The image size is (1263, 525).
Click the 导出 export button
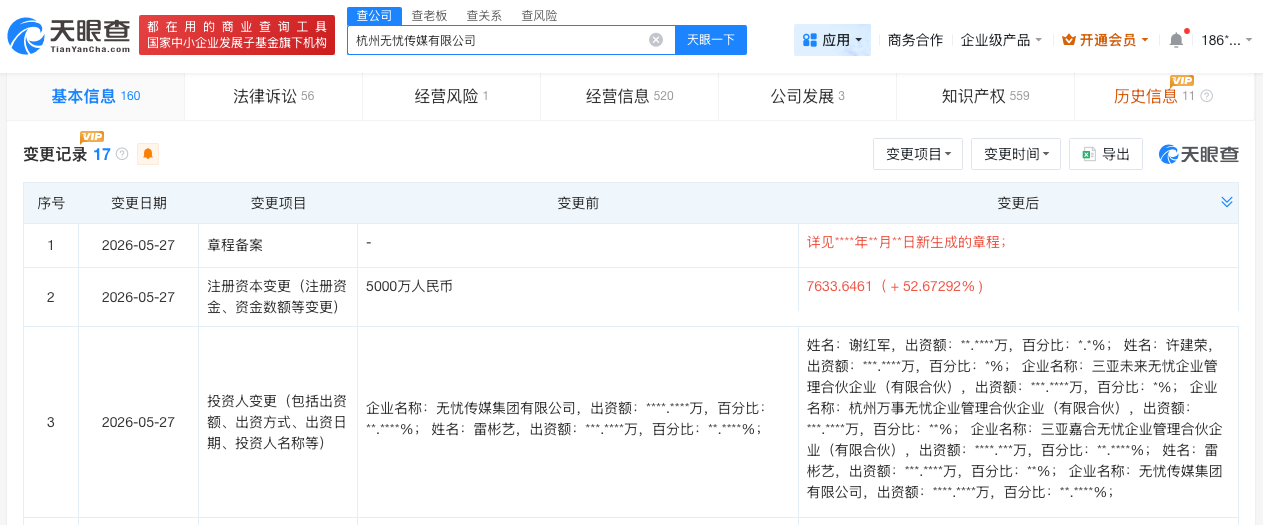[1106, 154]
